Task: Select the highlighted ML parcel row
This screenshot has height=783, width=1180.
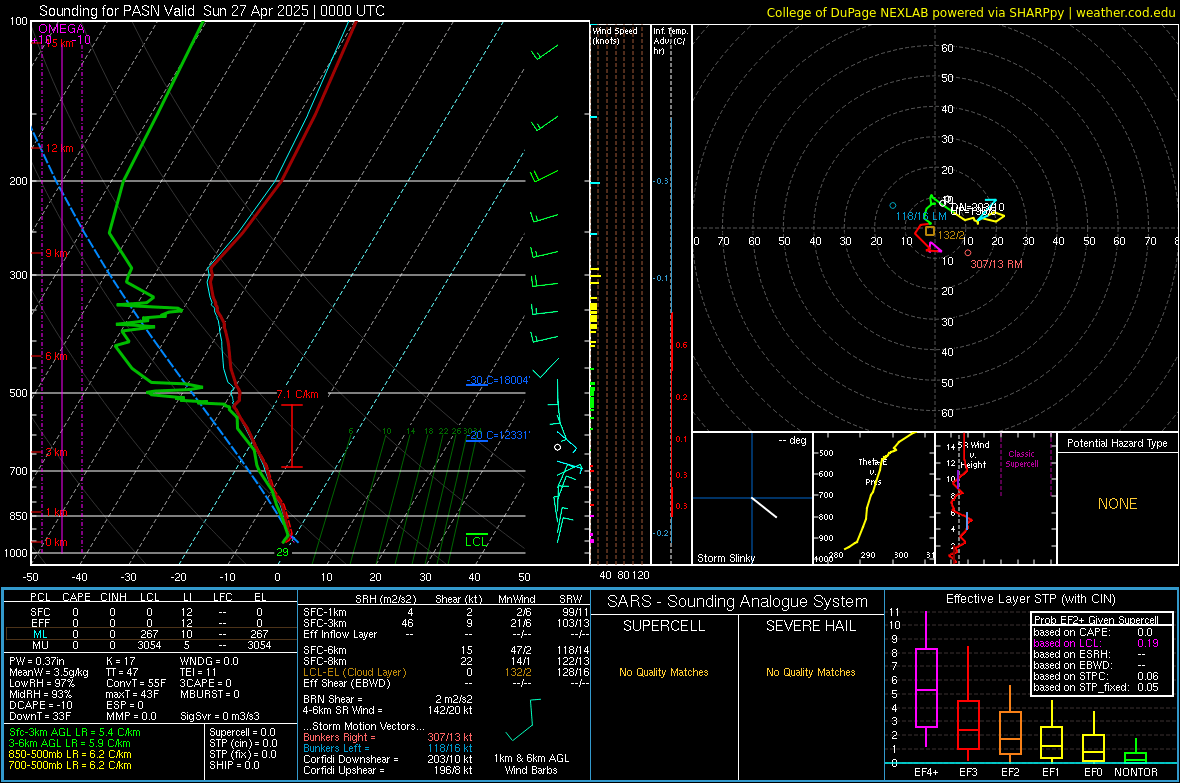Action: (151, 634)
